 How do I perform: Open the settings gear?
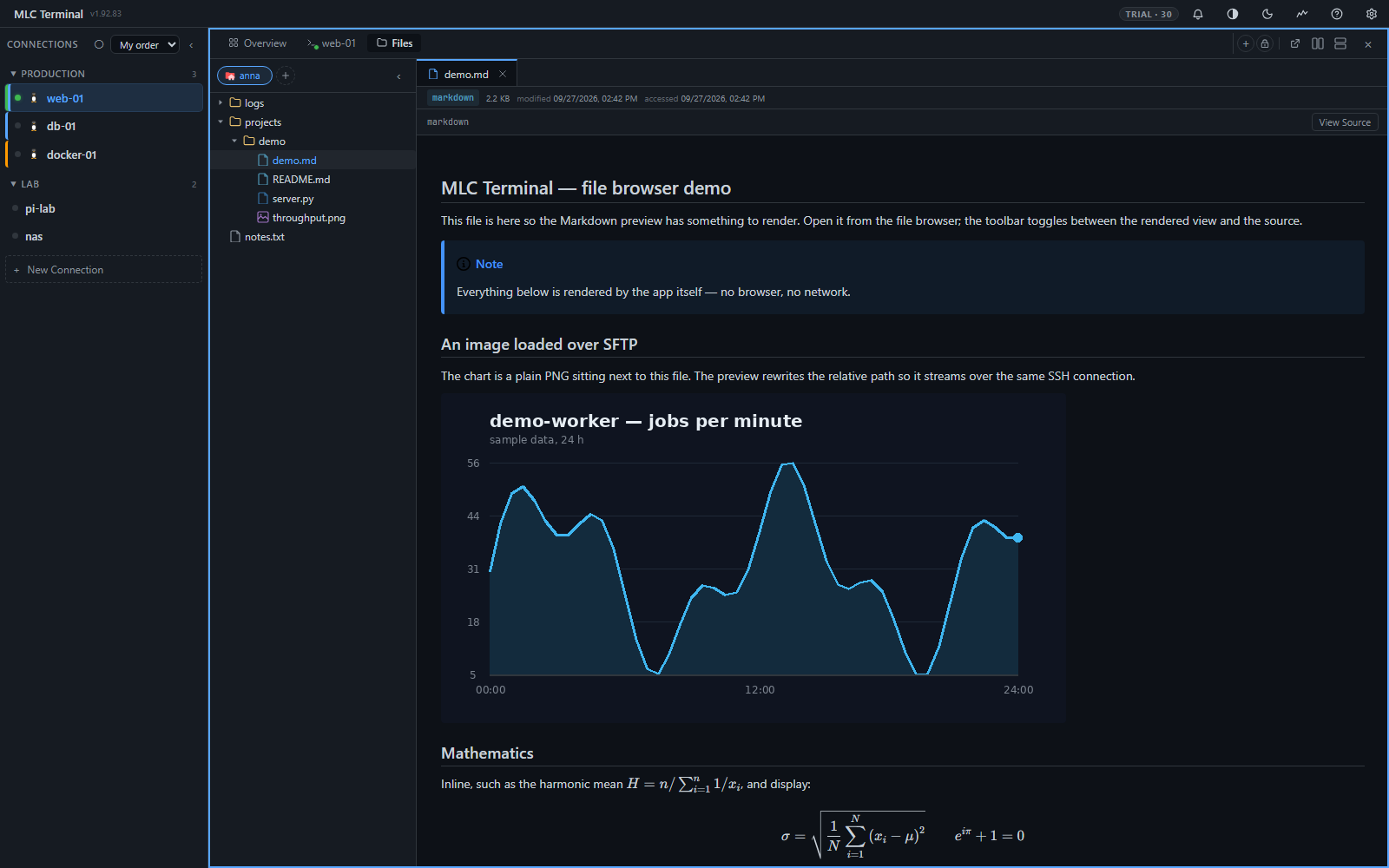click(x=1372, y=14)
